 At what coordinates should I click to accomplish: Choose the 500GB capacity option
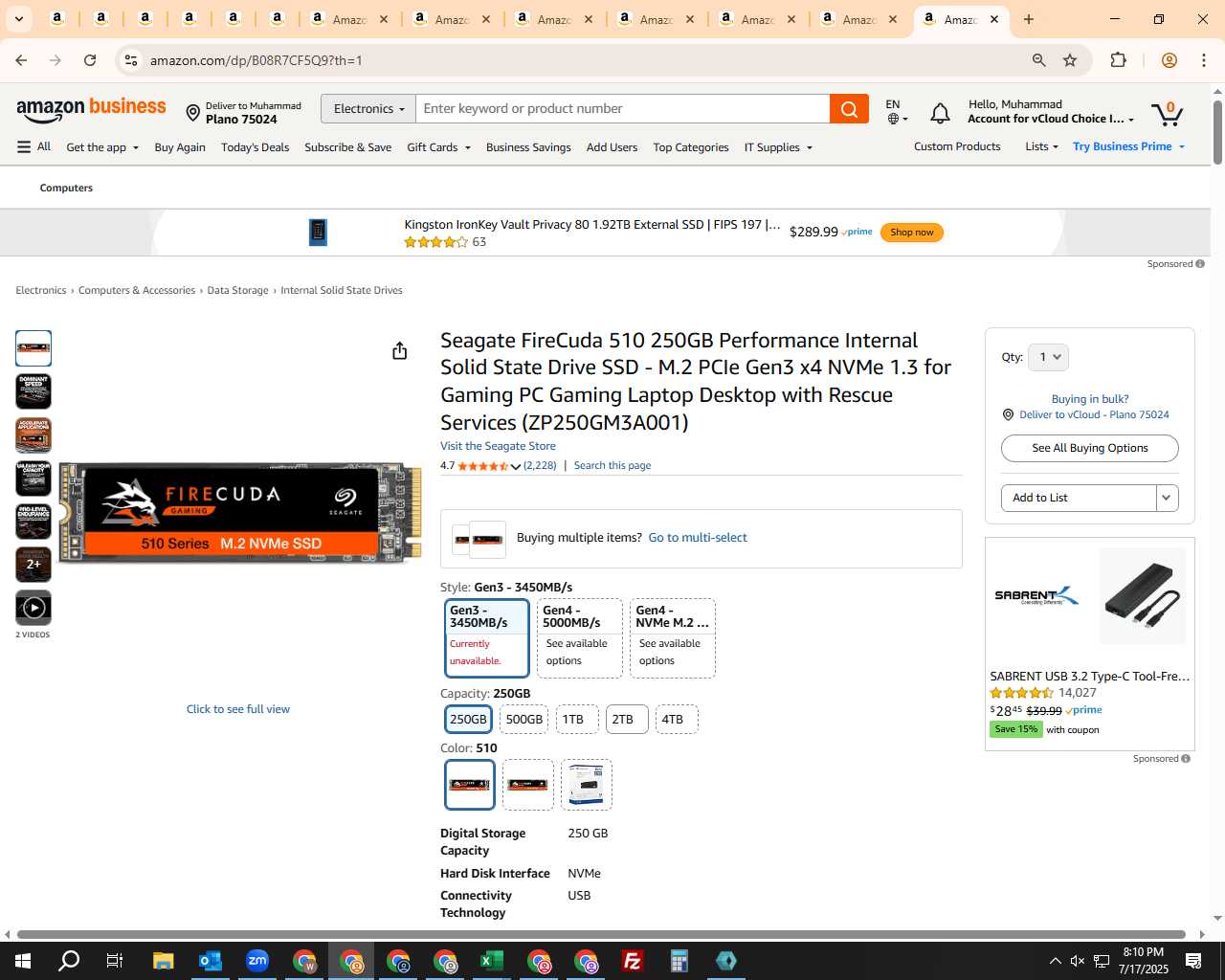point(523,720)
